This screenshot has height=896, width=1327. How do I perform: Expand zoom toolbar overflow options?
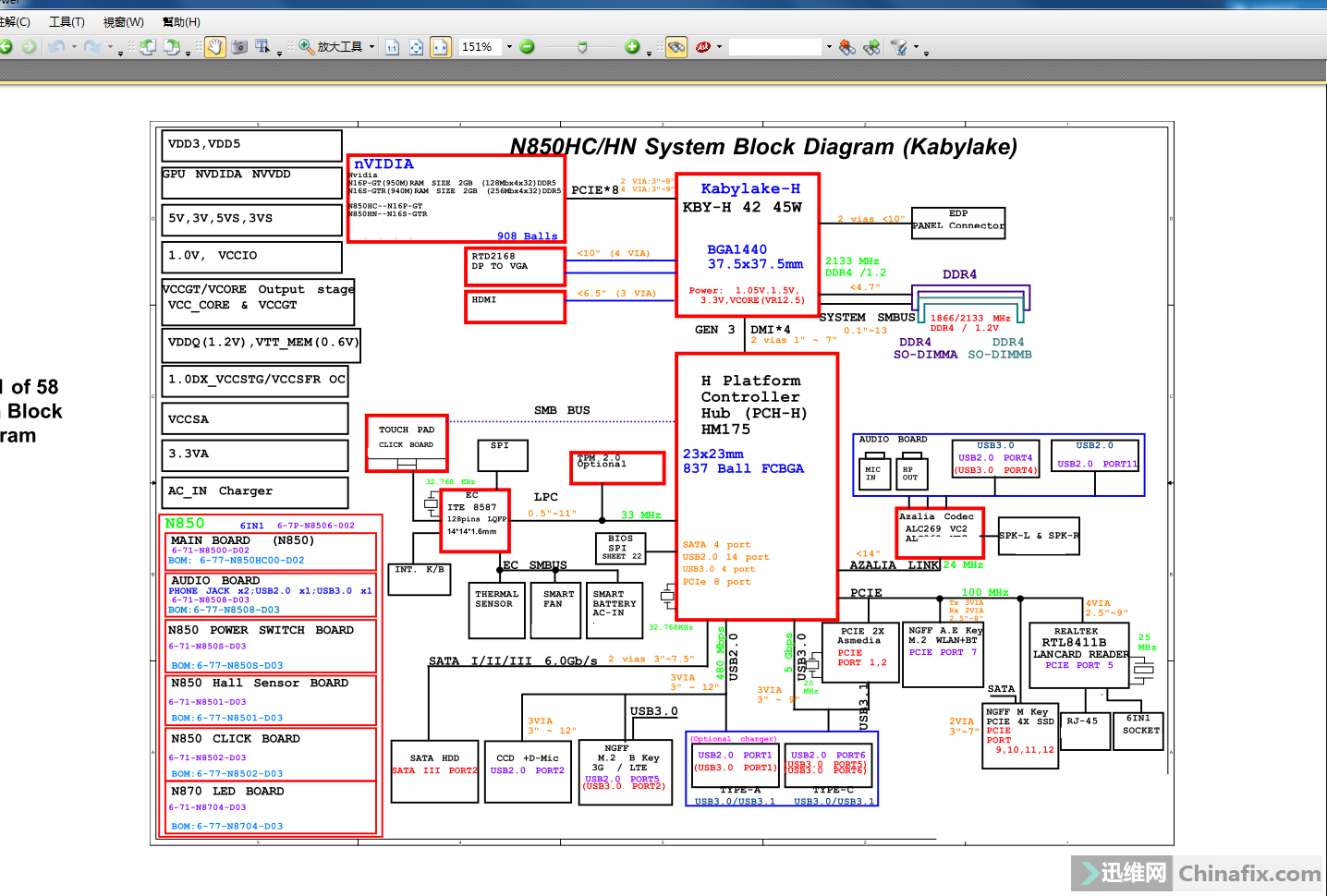click(649, 54)
